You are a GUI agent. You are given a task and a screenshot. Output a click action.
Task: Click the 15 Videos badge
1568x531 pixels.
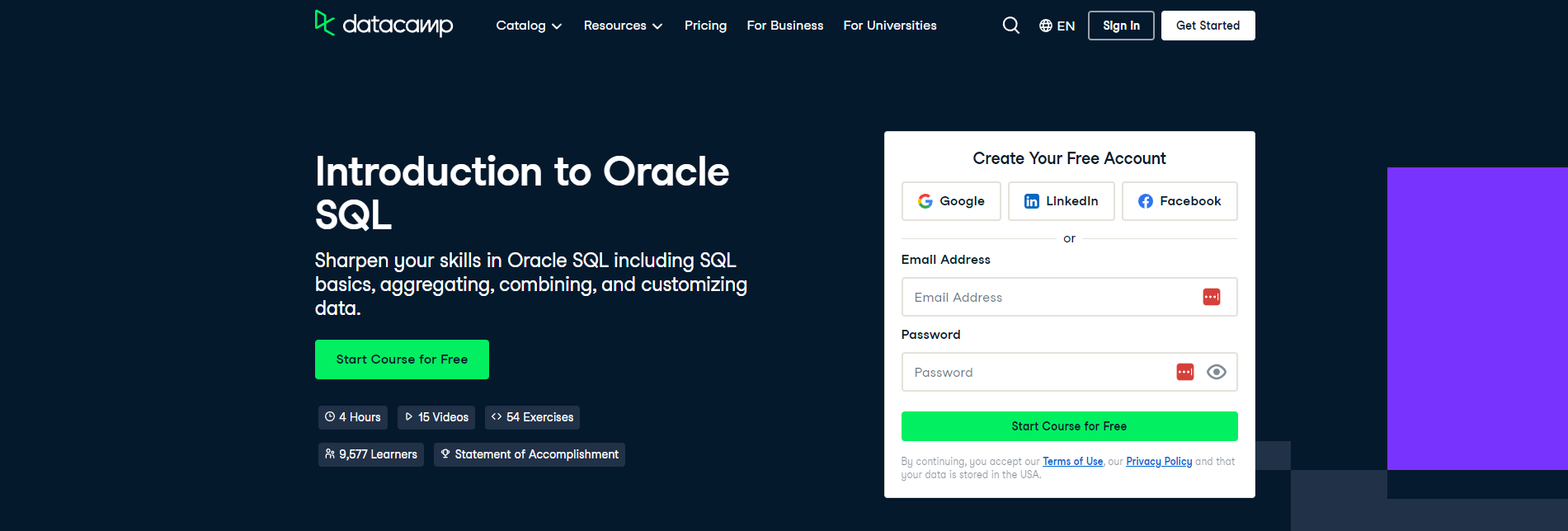click(x=436, y=417)
